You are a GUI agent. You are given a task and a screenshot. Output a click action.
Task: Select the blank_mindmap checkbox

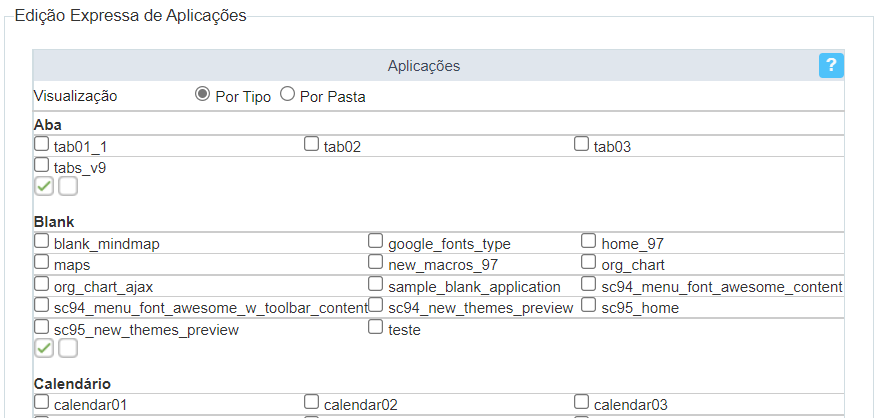pyautogui.click(x=42, y=242)
